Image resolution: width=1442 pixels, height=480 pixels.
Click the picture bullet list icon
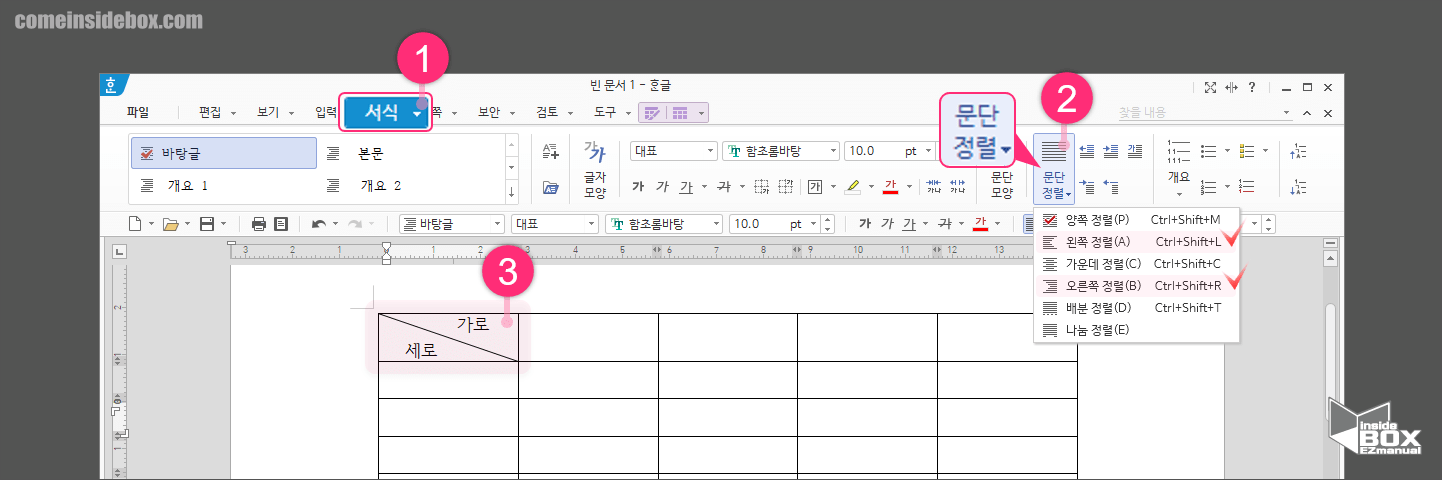1247,151
